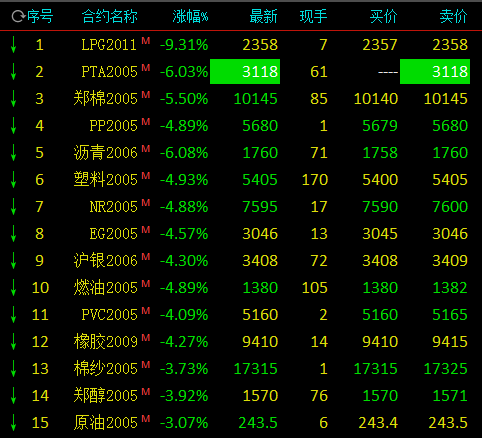
Task: Click the red M marker next to 原油2005
Action: (x=146, y=419)
